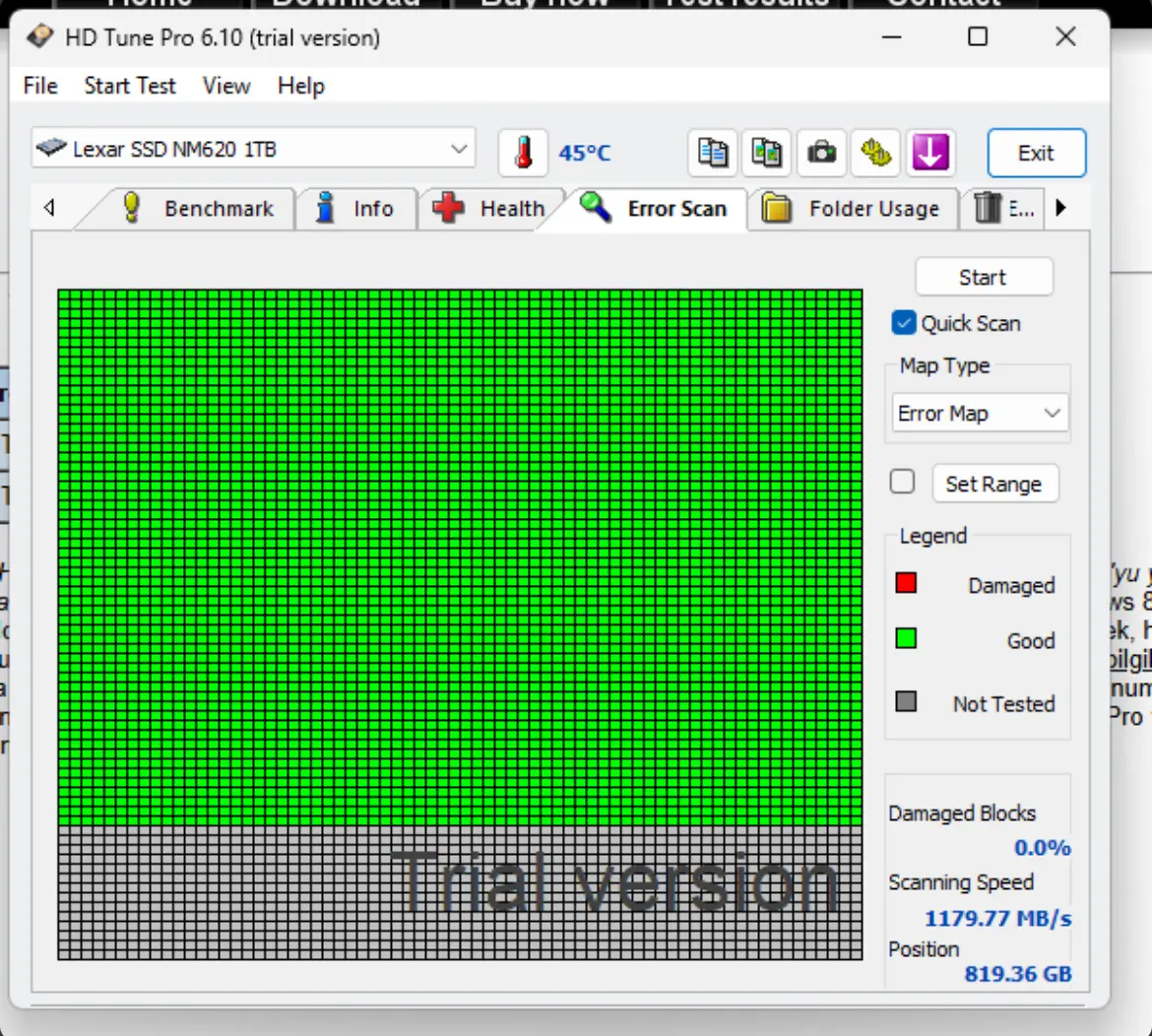
Task: Click the 819.36 GB position value
Action: click(1017, 974)
